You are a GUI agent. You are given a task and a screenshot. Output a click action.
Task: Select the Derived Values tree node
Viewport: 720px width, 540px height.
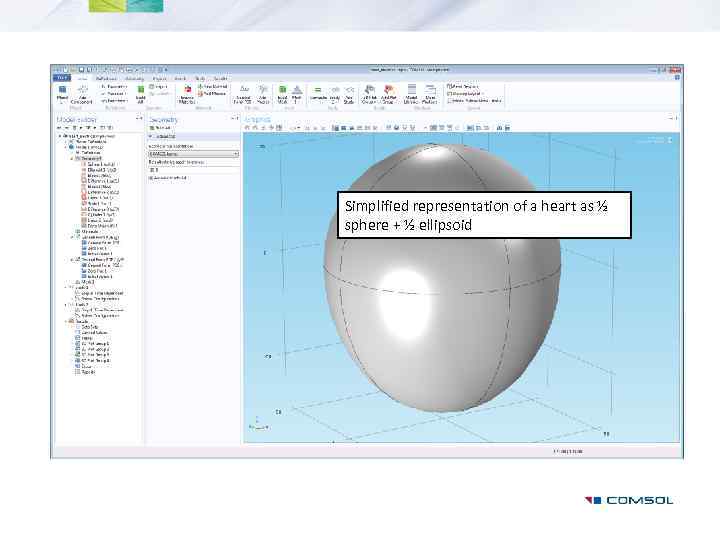(x=91, y=332)
